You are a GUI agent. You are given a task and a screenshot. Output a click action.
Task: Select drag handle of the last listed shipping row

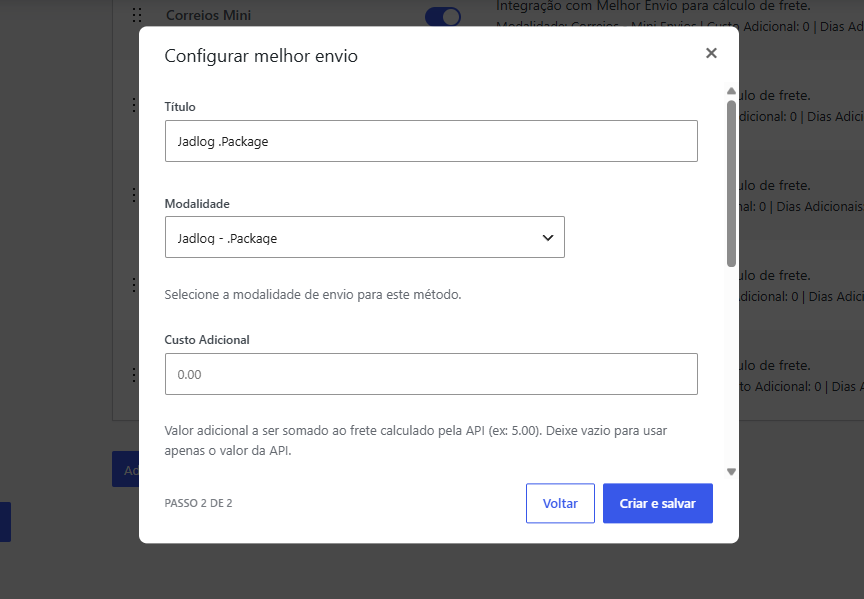pos(134,375)
